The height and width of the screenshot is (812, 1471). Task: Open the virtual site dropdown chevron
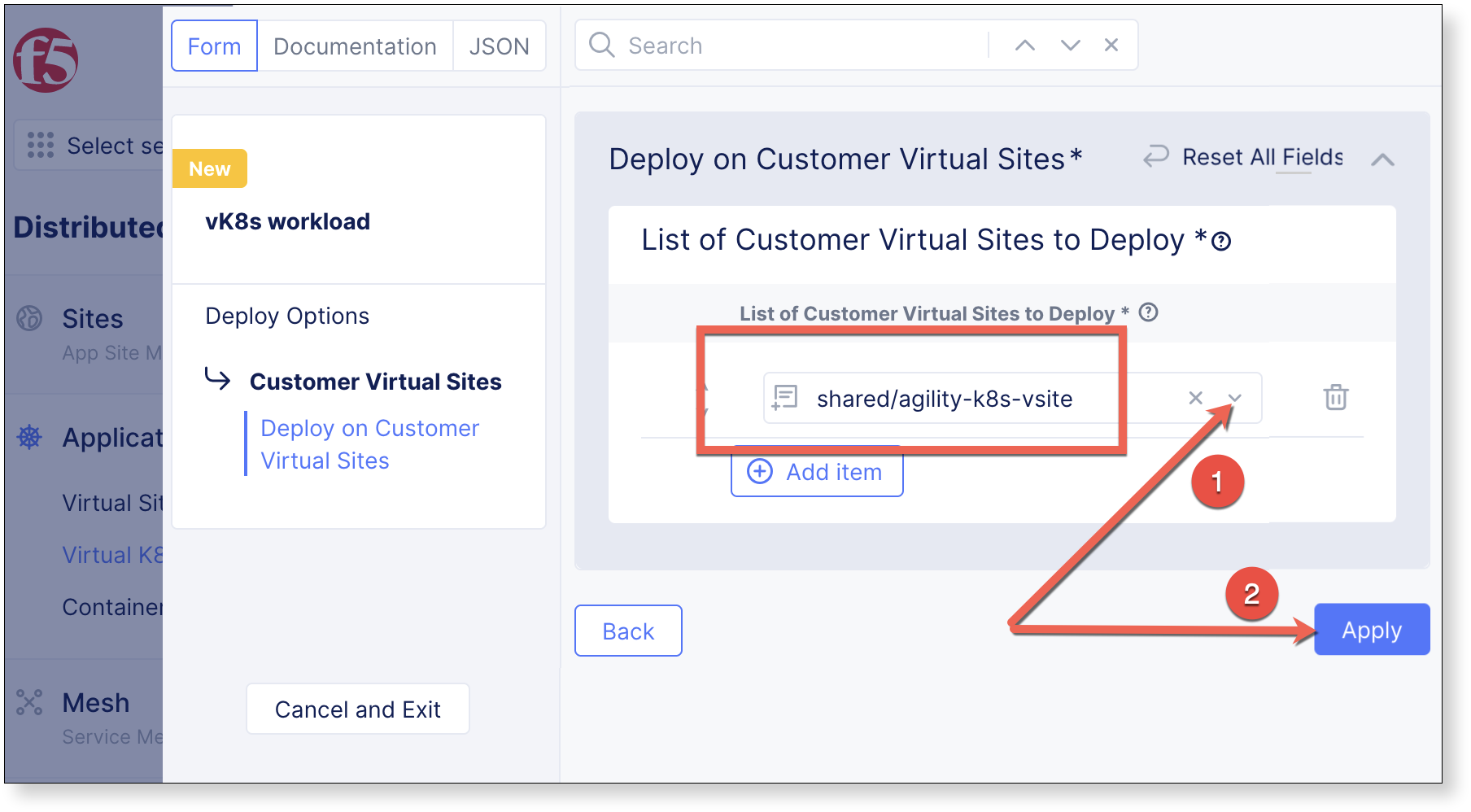click(x=1235, y=398)
